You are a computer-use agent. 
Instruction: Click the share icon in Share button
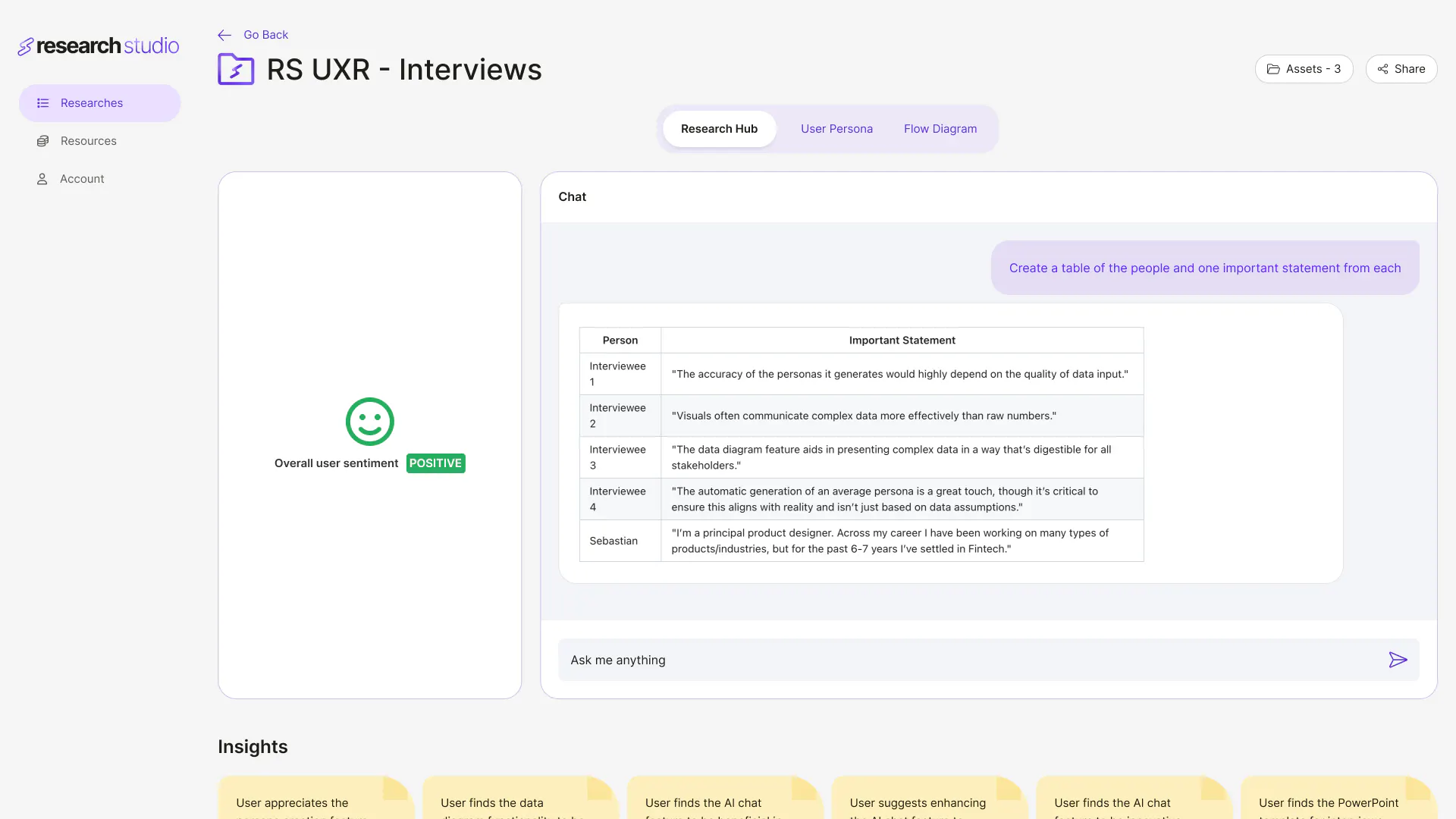click(x=1383, y=69)
